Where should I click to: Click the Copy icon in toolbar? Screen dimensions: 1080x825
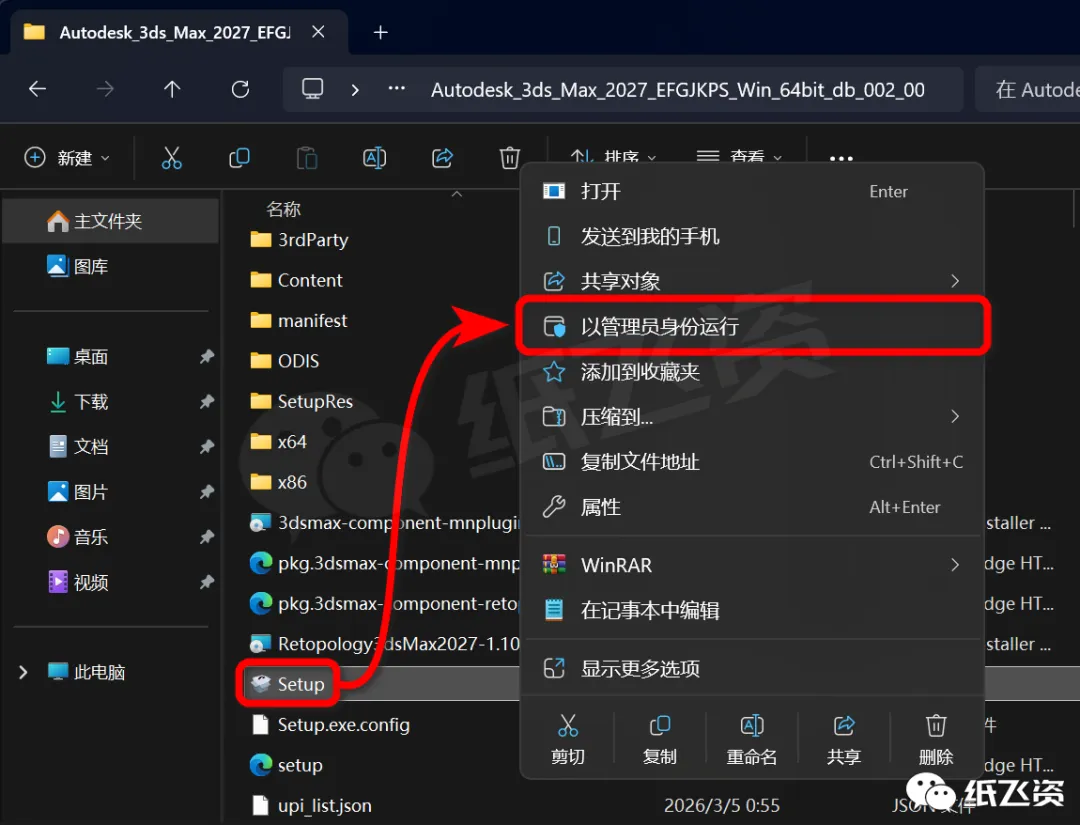pyautogui.click(x=239, y=158)
